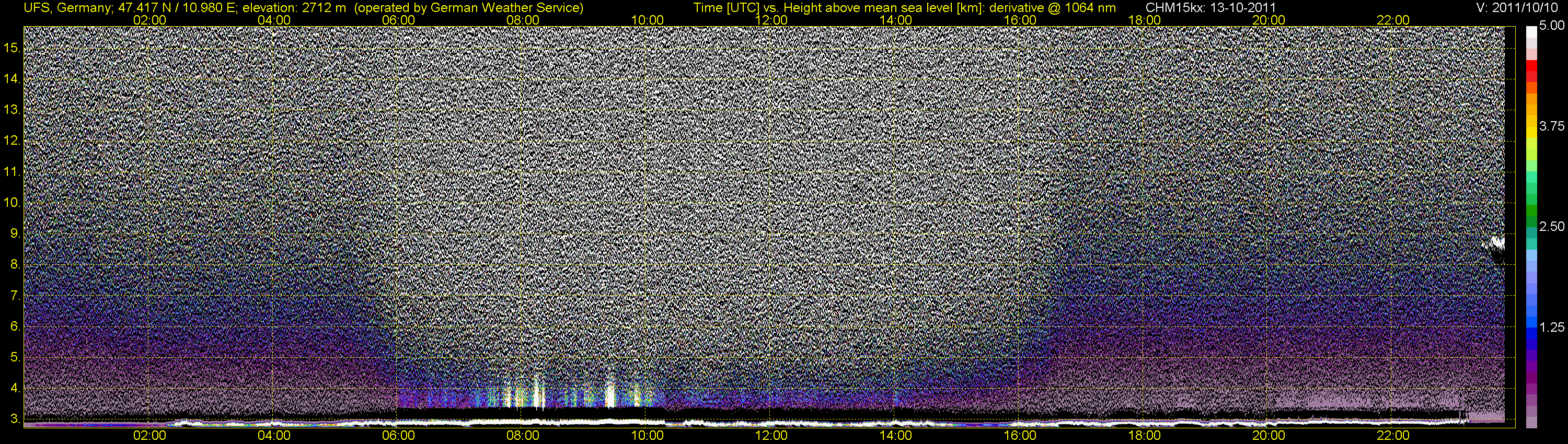Click the white signal column just after 08:00

pyautogui.click(x=537, y=394)
